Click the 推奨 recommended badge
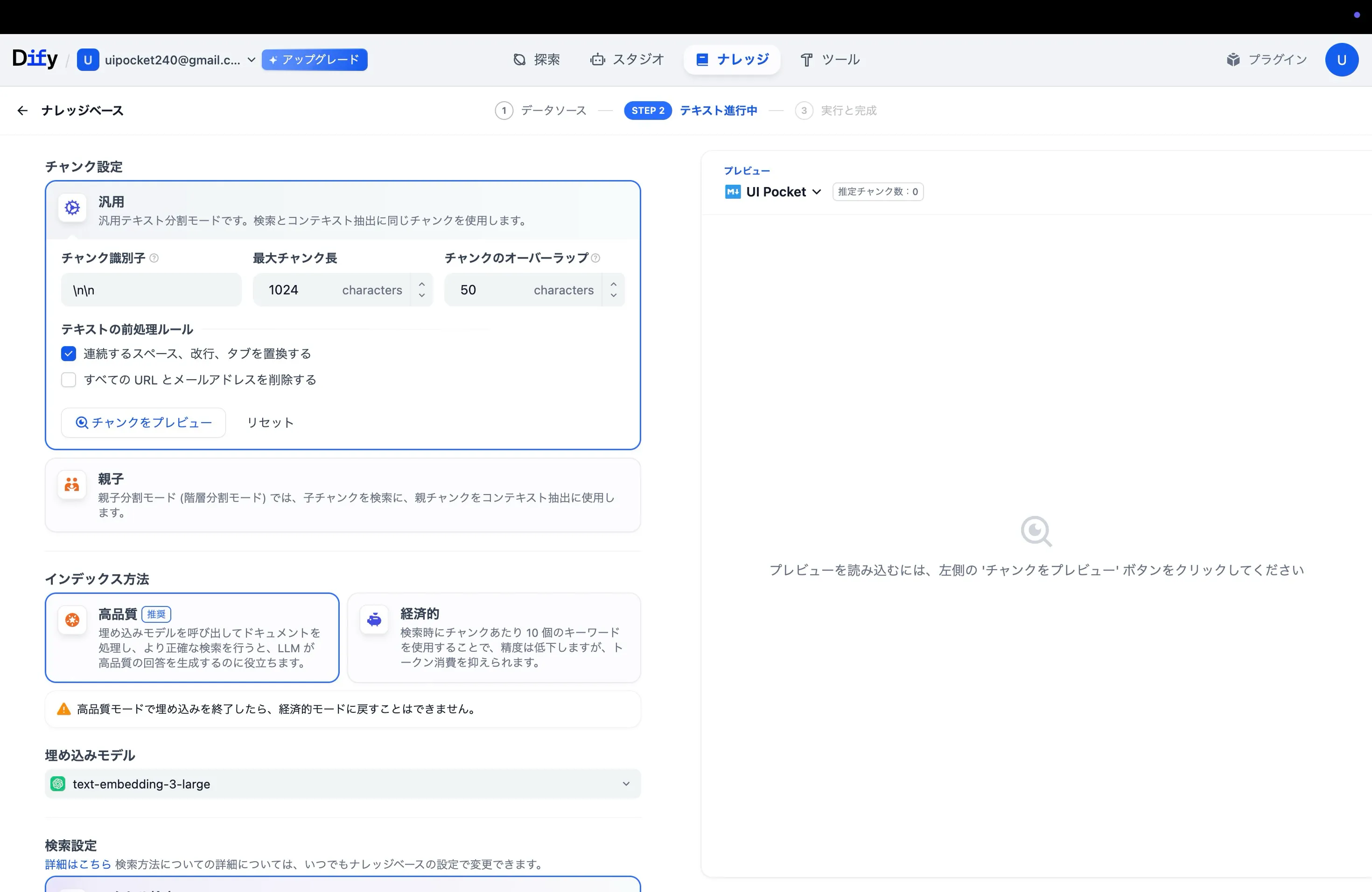 [x=156, y=614]
